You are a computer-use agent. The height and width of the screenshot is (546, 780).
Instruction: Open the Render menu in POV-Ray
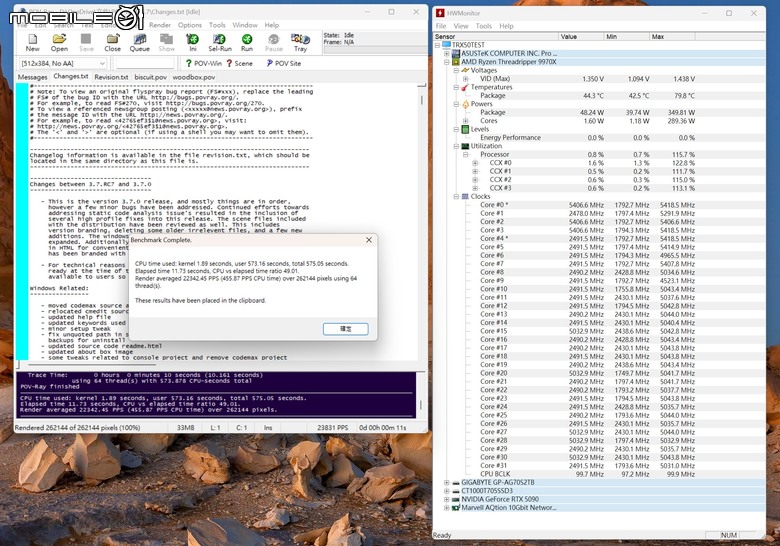[160, 25]
